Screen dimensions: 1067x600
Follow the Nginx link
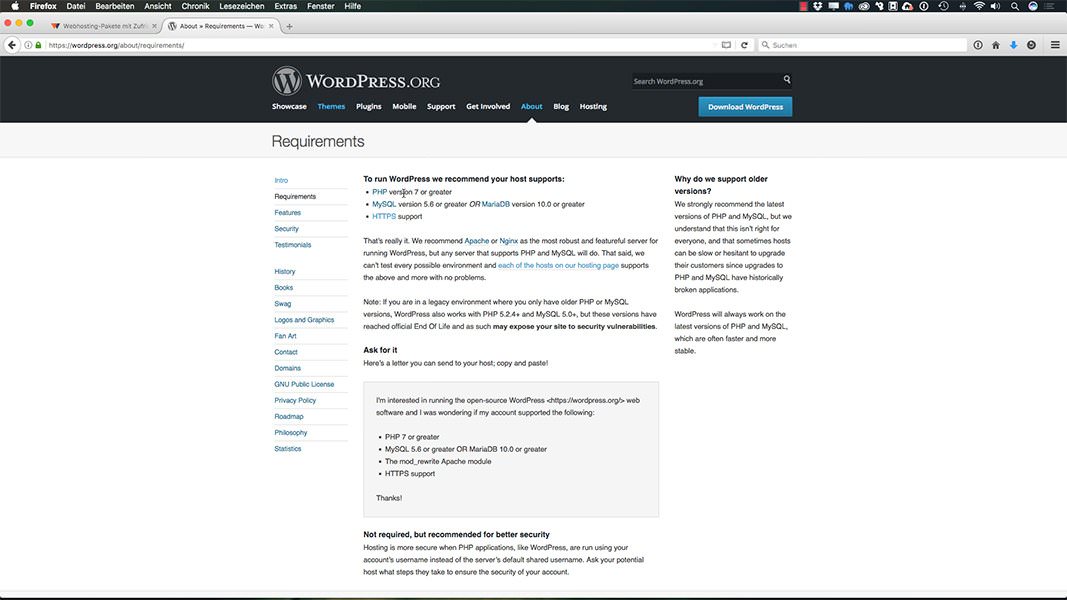point(508,241)
